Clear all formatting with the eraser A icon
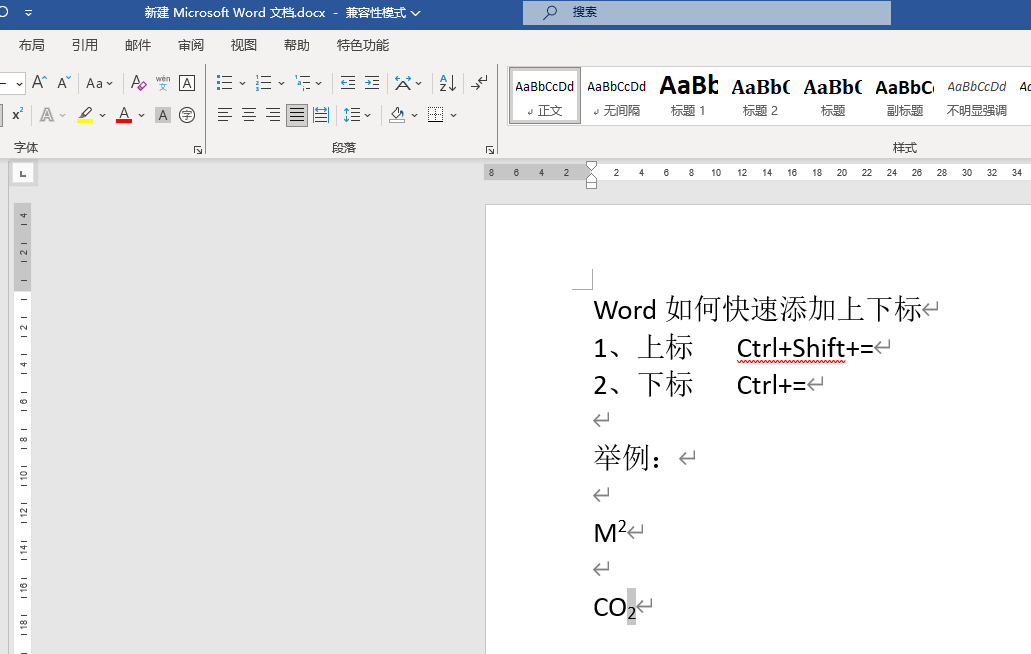 (138, 83)
